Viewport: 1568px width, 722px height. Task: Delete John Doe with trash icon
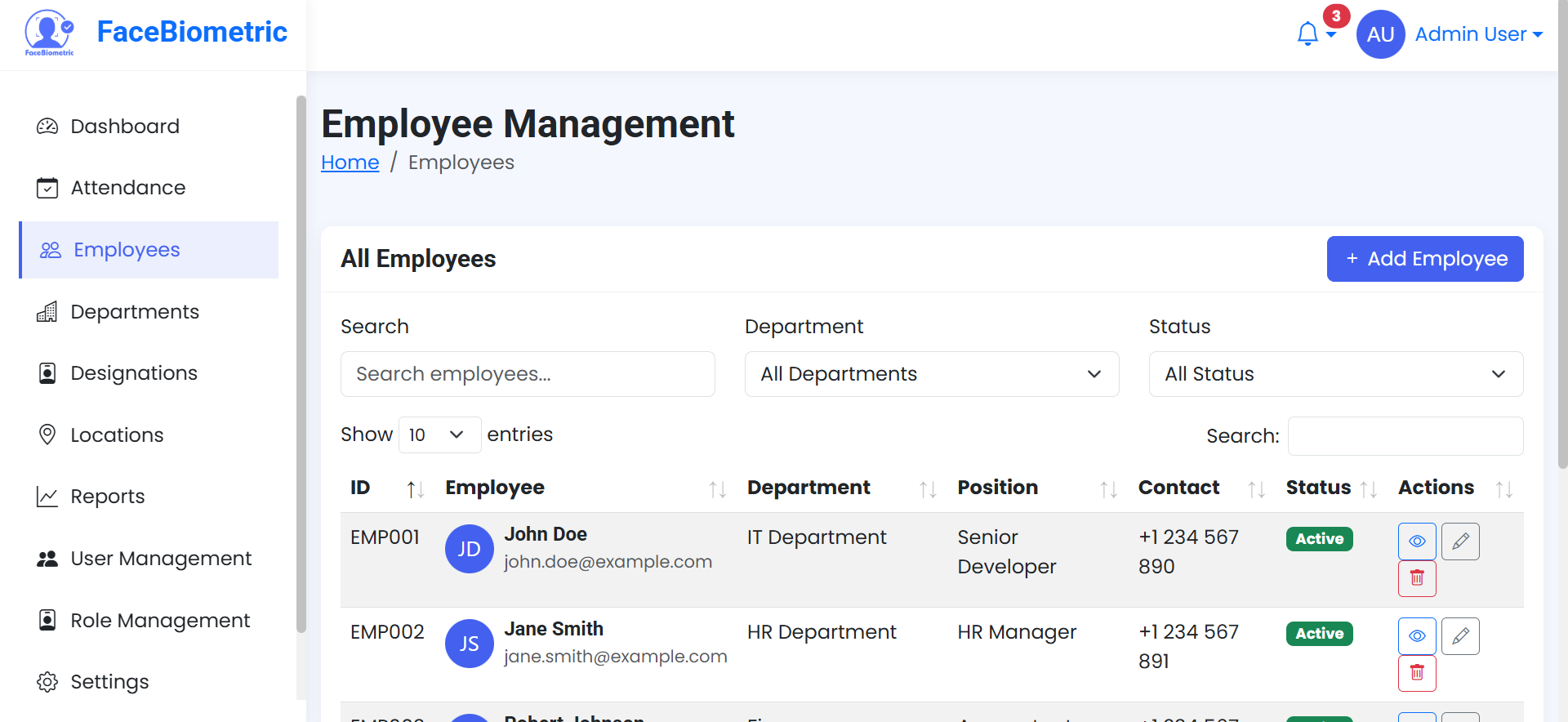1417,578
